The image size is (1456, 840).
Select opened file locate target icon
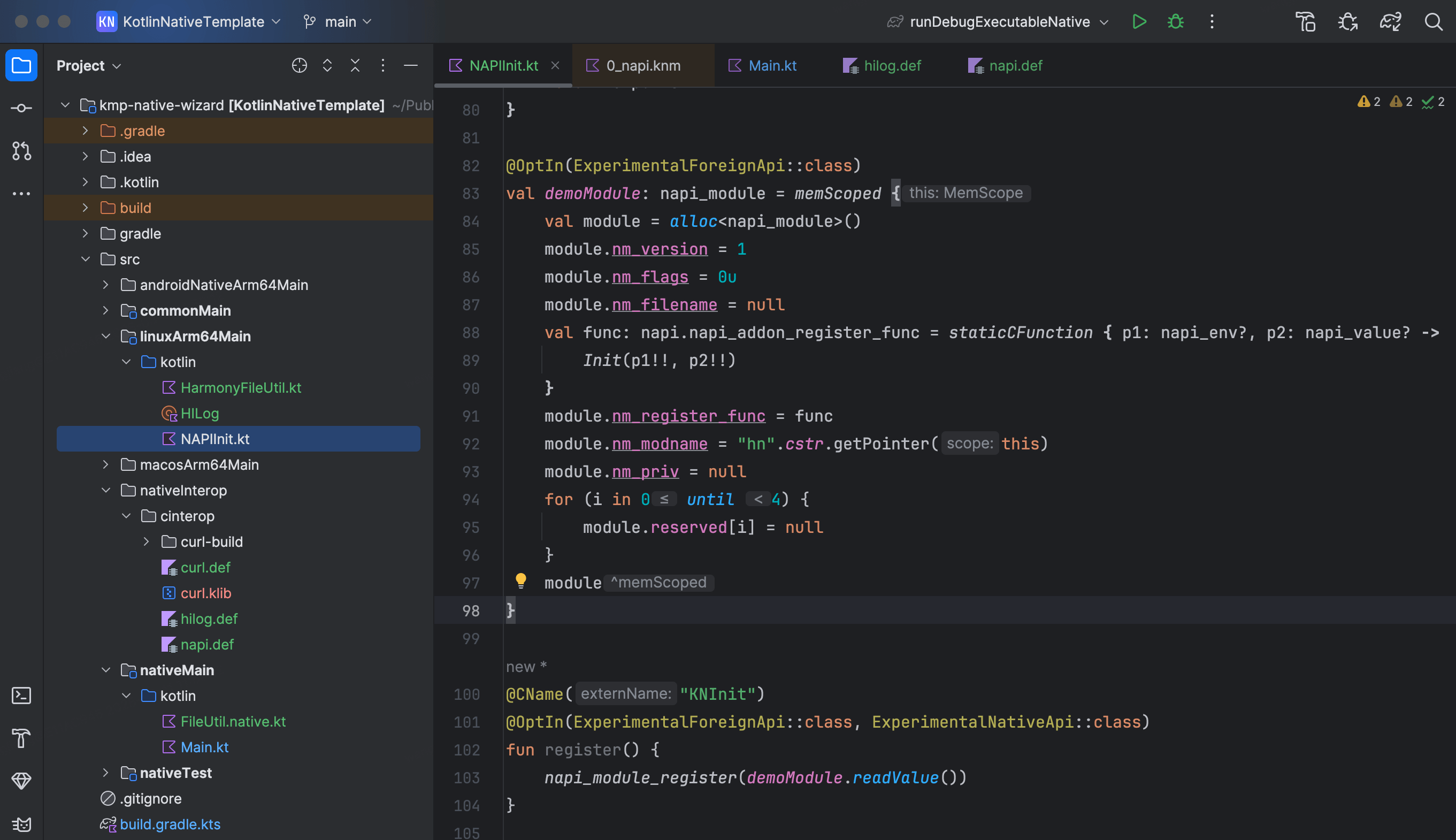[299, 65]
